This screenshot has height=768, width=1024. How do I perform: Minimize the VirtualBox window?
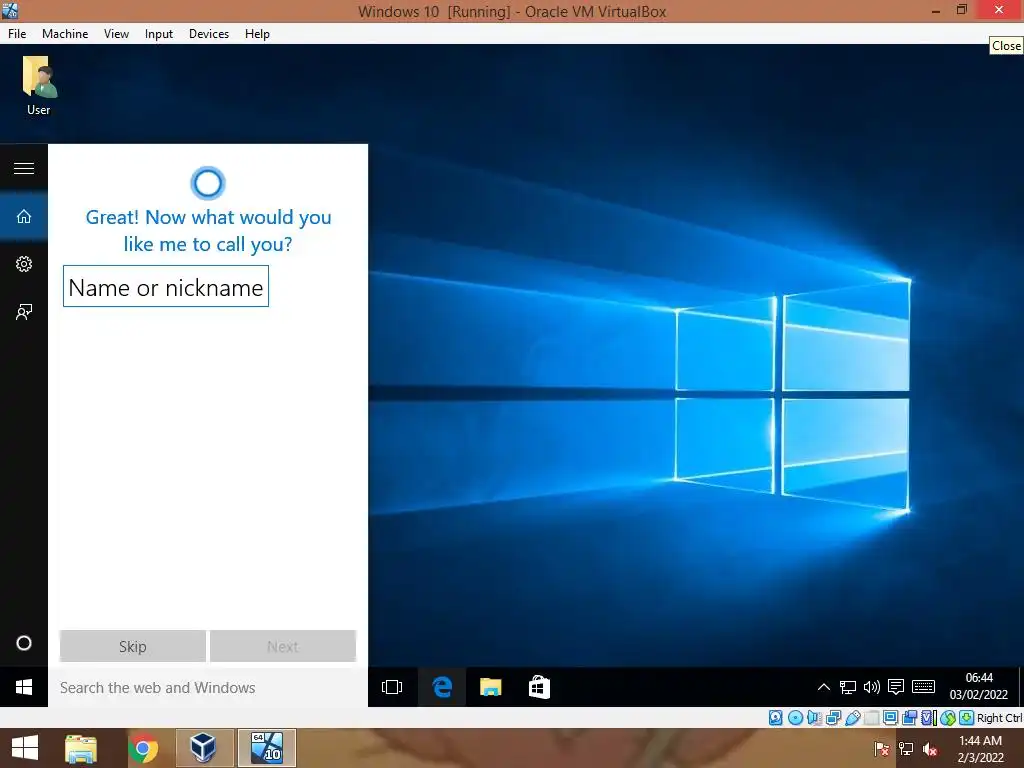pyautogui.click(x=936, y=11)
